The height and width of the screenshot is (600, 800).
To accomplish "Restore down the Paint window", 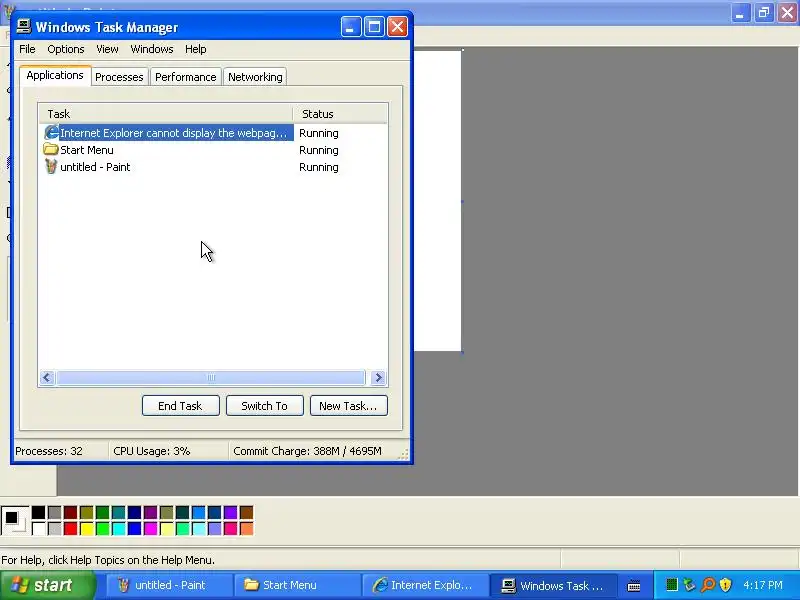I will pos(764,12).
